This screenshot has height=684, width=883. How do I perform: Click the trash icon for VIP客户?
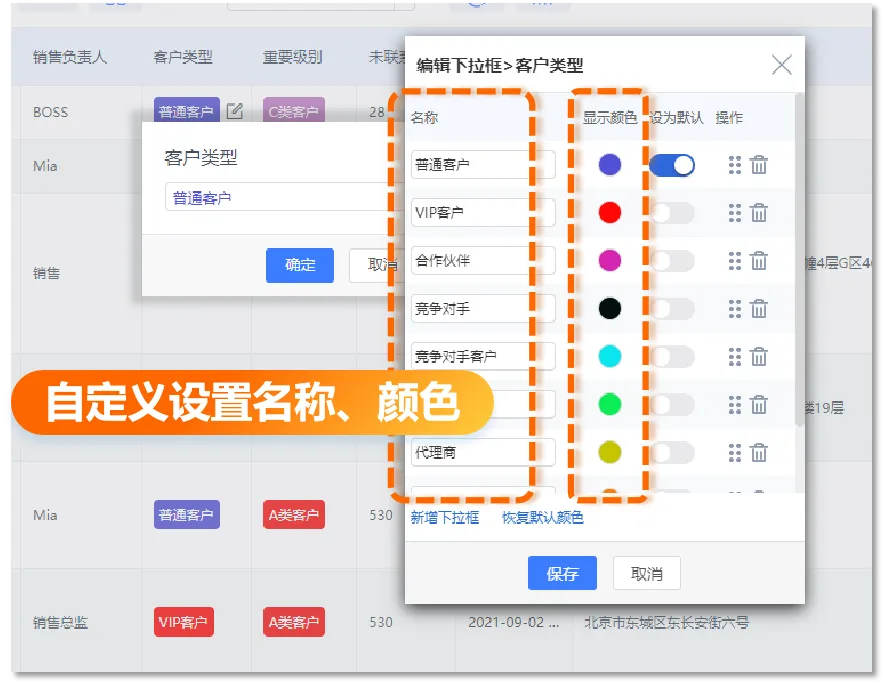[x=759, y=213]
